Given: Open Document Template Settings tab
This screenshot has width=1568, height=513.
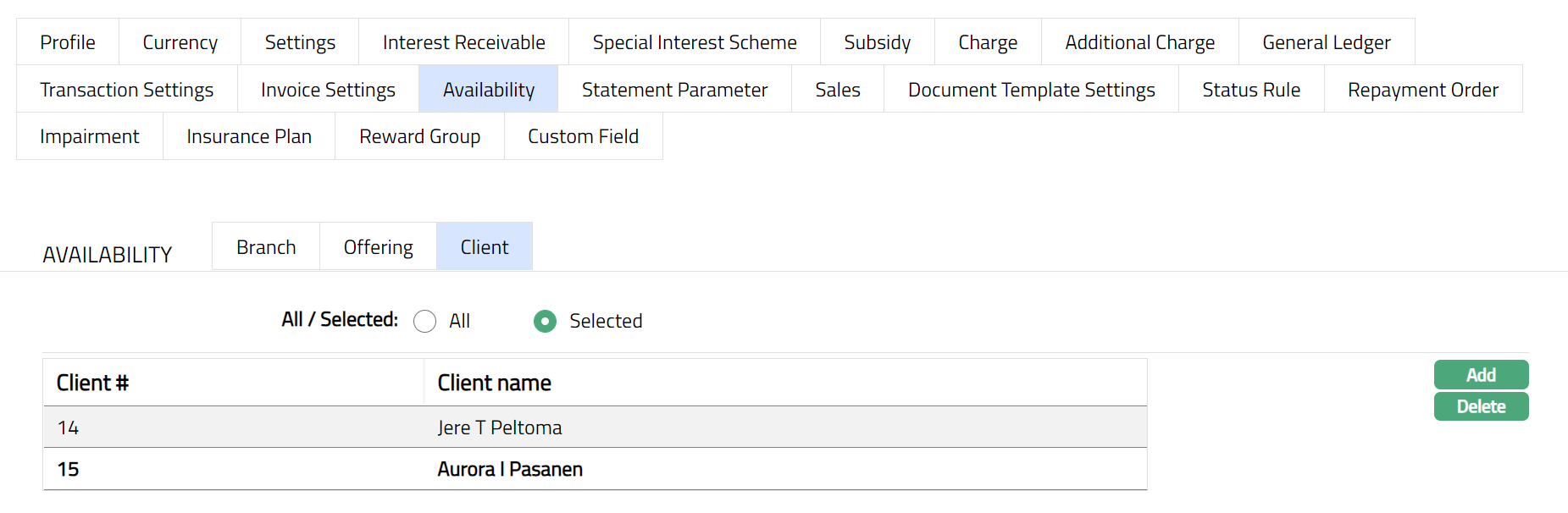Looking at the screenshot, I should tap(1031, 90).
